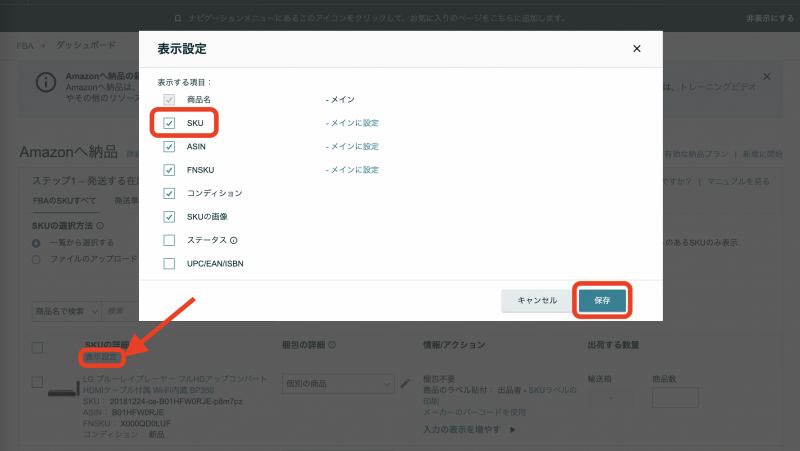Screen dimensions: 800x451
Task: Click the disabled 商品名 checkbox
Action: coord(169,99)
